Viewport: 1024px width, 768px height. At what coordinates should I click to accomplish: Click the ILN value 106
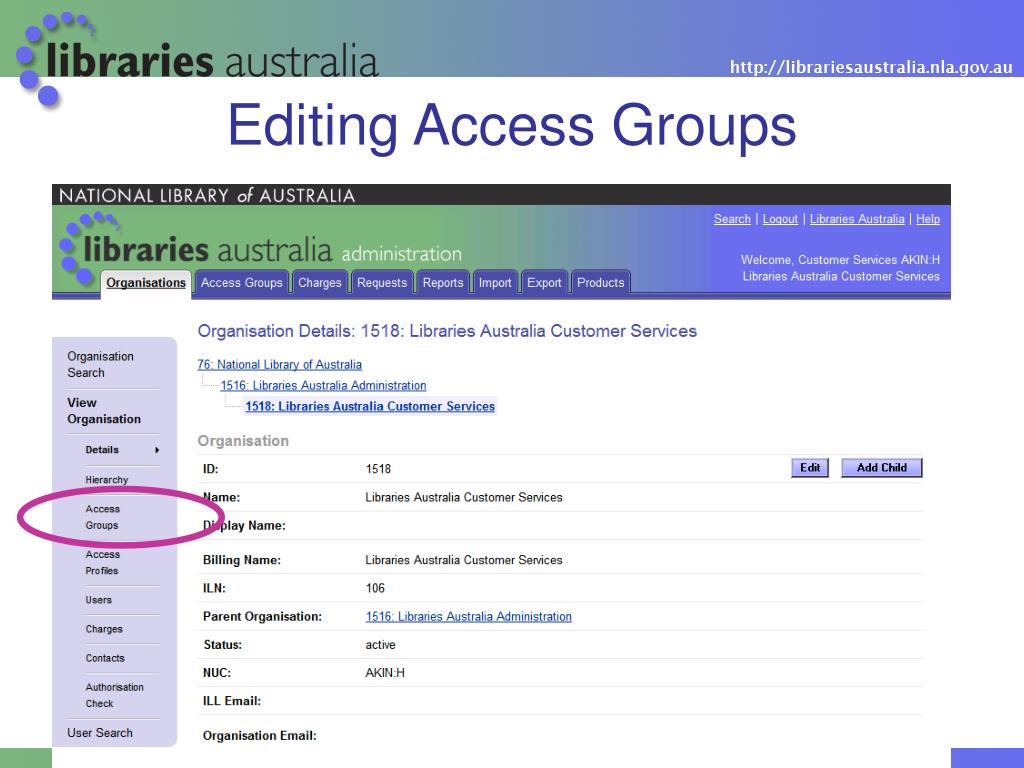[375, 588]
